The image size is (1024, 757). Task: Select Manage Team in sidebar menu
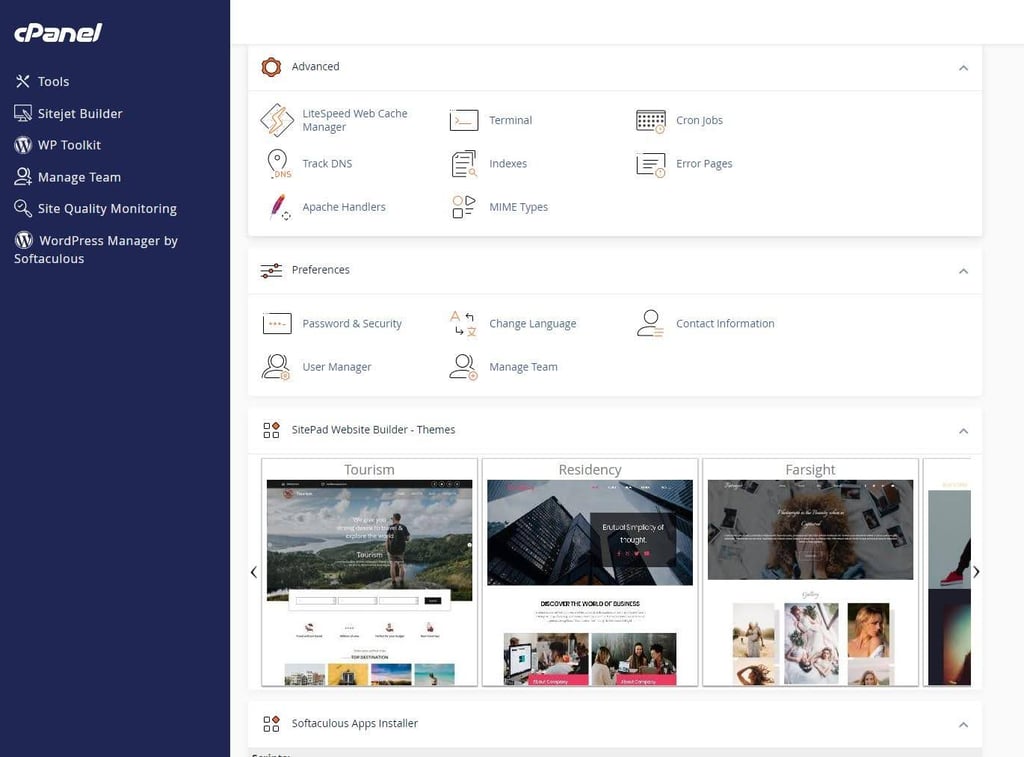click(79, 177)
